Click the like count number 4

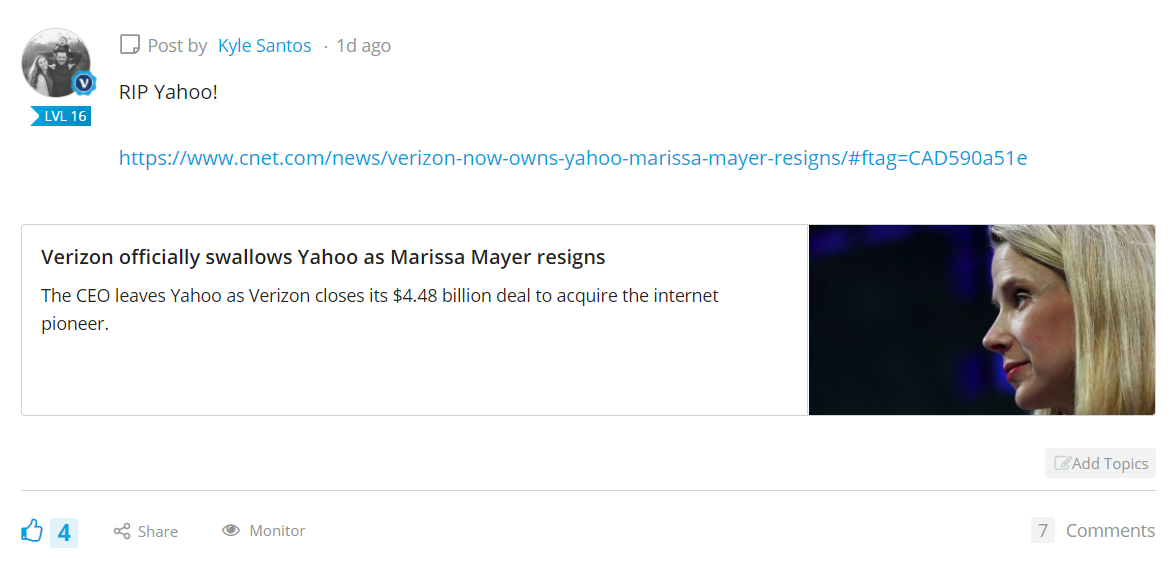[x=64, y=532]
